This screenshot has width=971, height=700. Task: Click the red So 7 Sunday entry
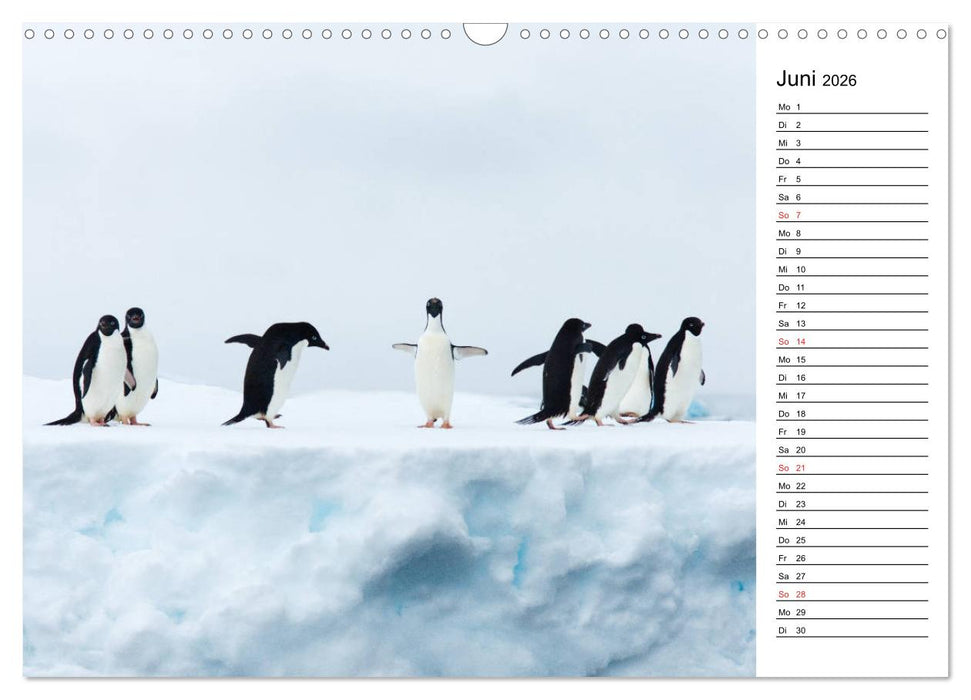pyautogui.click(x=852, y=215)
